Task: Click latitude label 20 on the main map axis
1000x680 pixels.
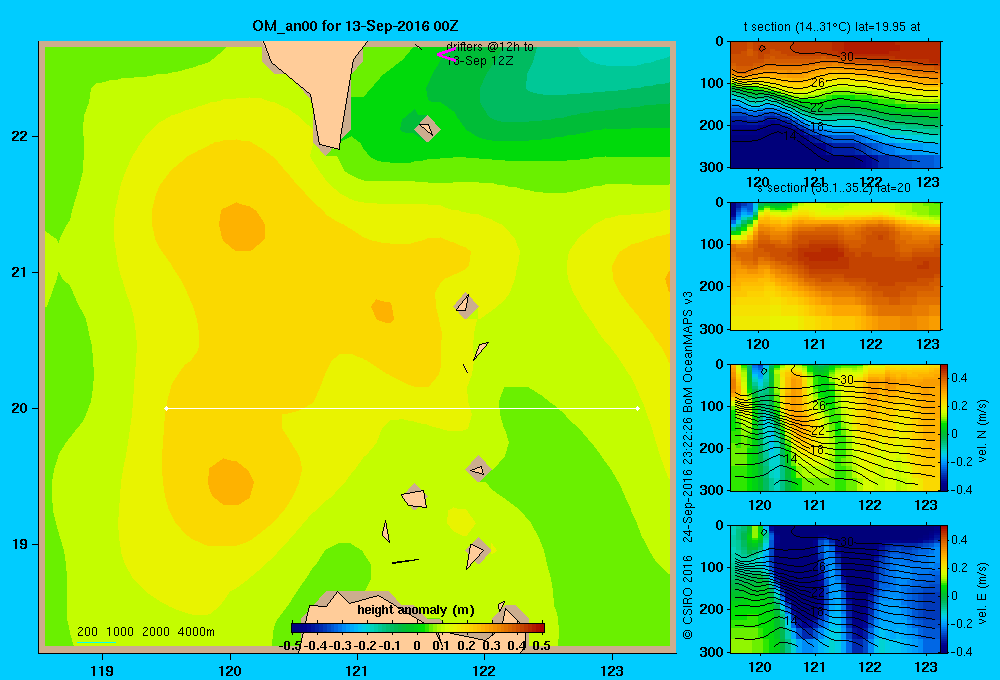Action: (20, 408)
